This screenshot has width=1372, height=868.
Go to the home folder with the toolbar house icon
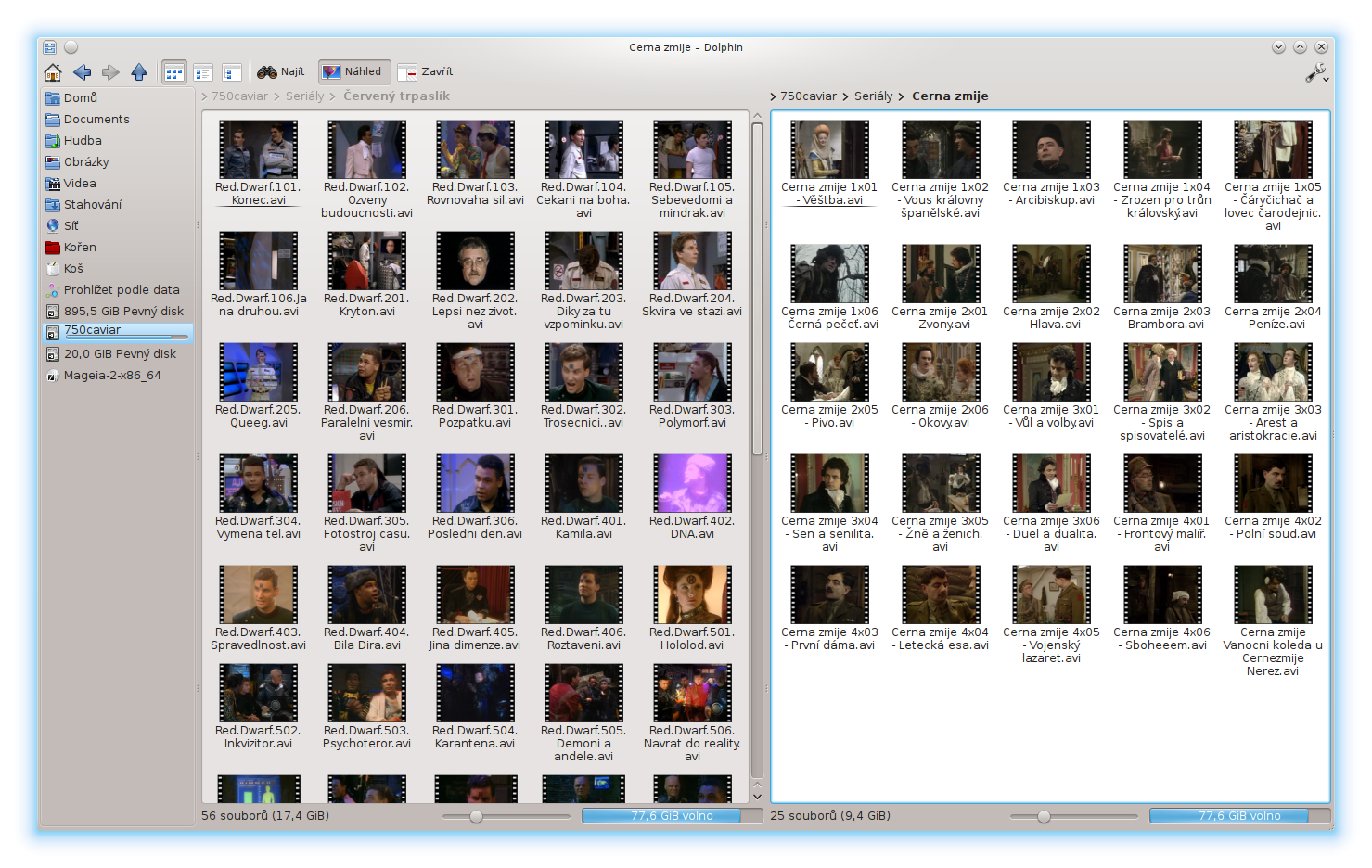(53, 72)
